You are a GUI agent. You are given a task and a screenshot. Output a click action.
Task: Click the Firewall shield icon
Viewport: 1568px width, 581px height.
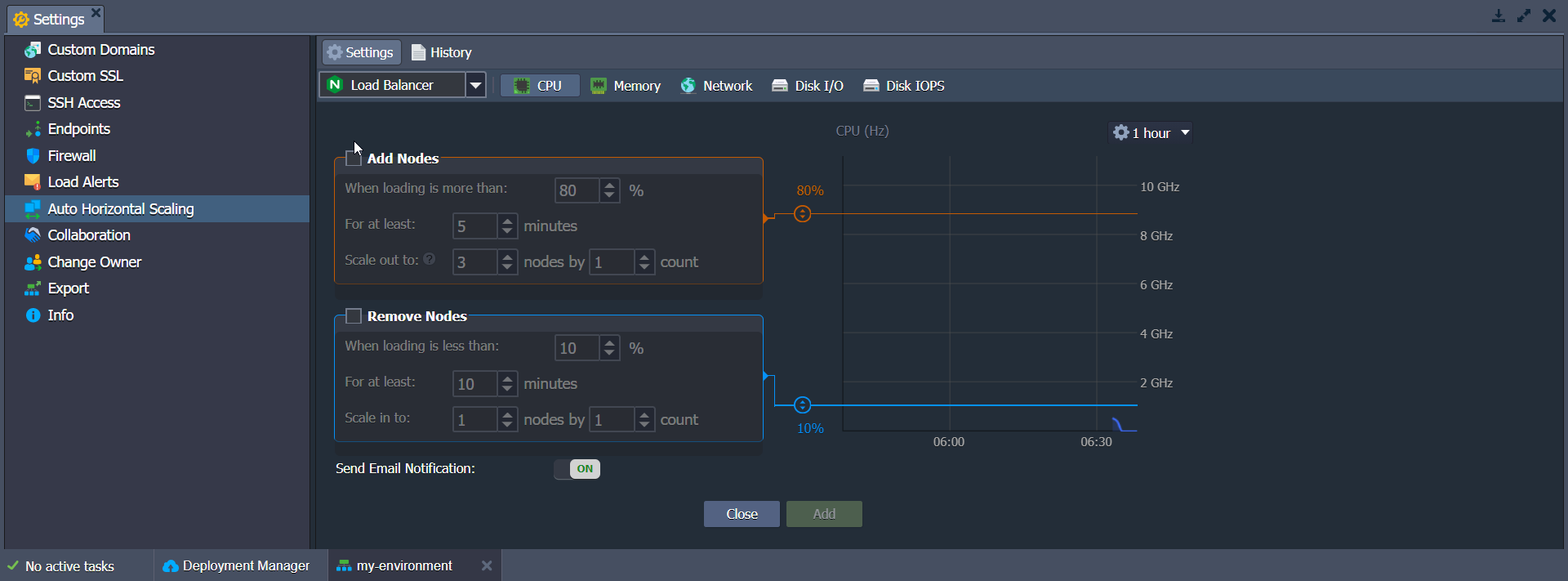tap(33, 156)
